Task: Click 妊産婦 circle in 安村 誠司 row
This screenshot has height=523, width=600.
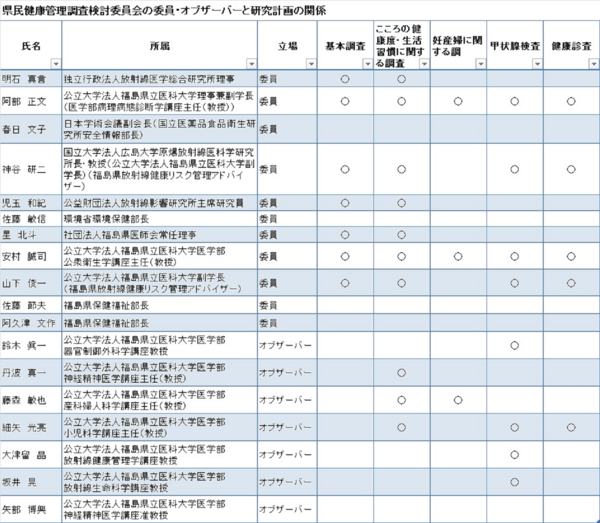Action: [x=458, y=256]
